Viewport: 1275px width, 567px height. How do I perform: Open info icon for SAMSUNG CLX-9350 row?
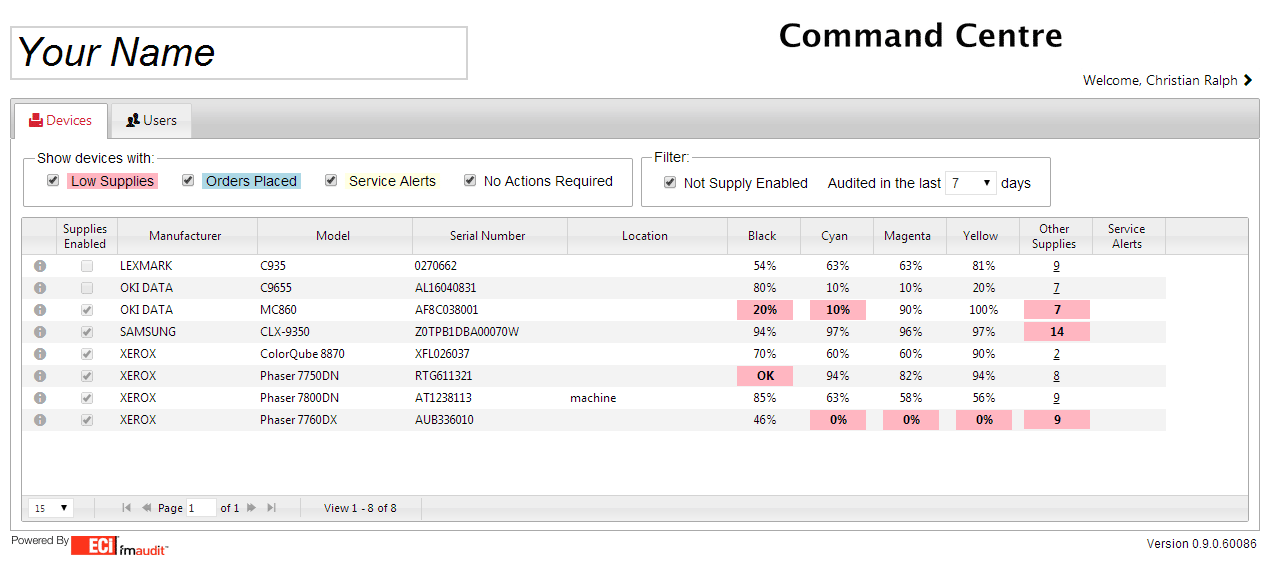40,332
